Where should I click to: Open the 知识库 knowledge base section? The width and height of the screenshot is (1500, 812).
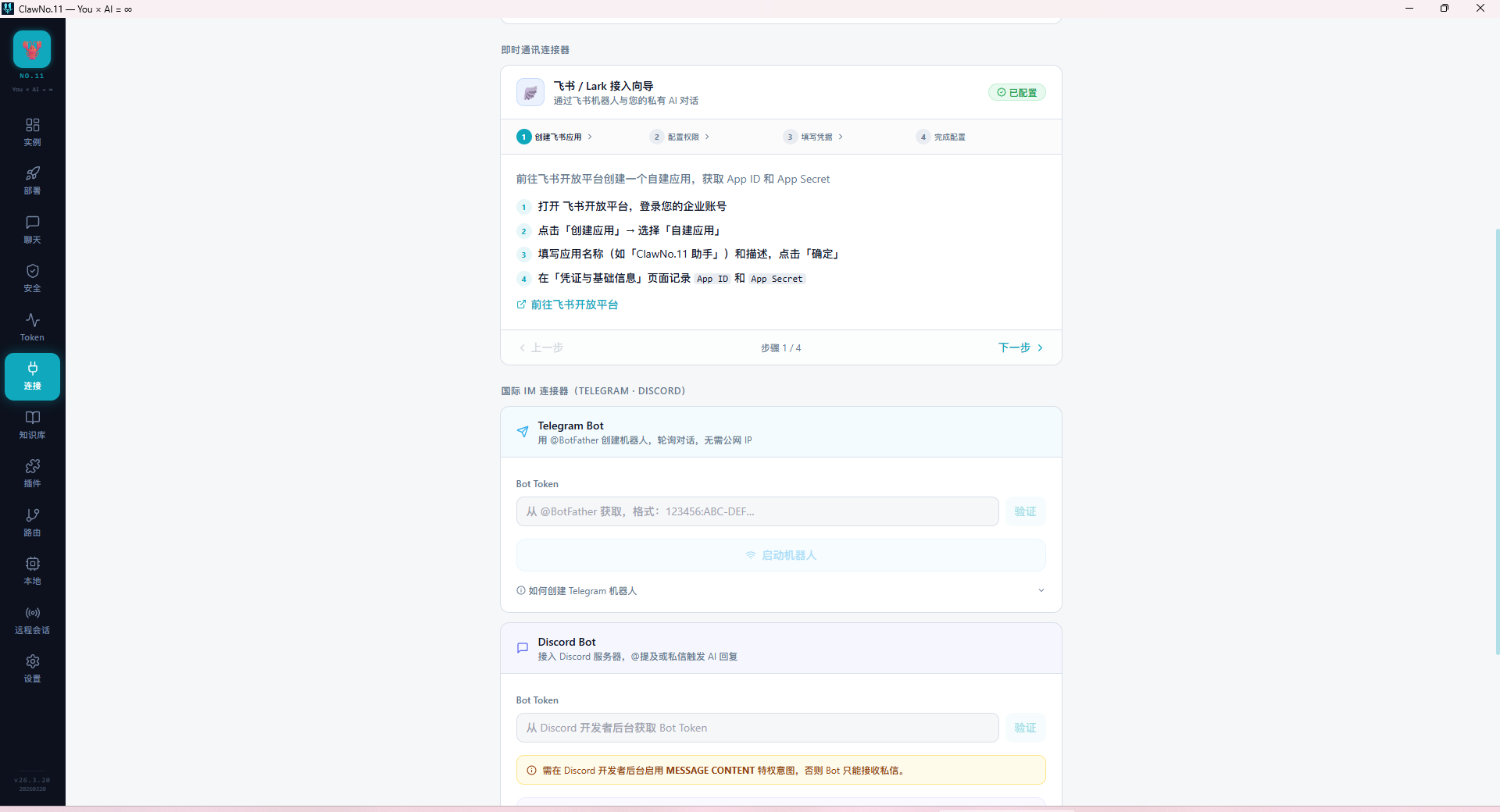tap(32, 425)
